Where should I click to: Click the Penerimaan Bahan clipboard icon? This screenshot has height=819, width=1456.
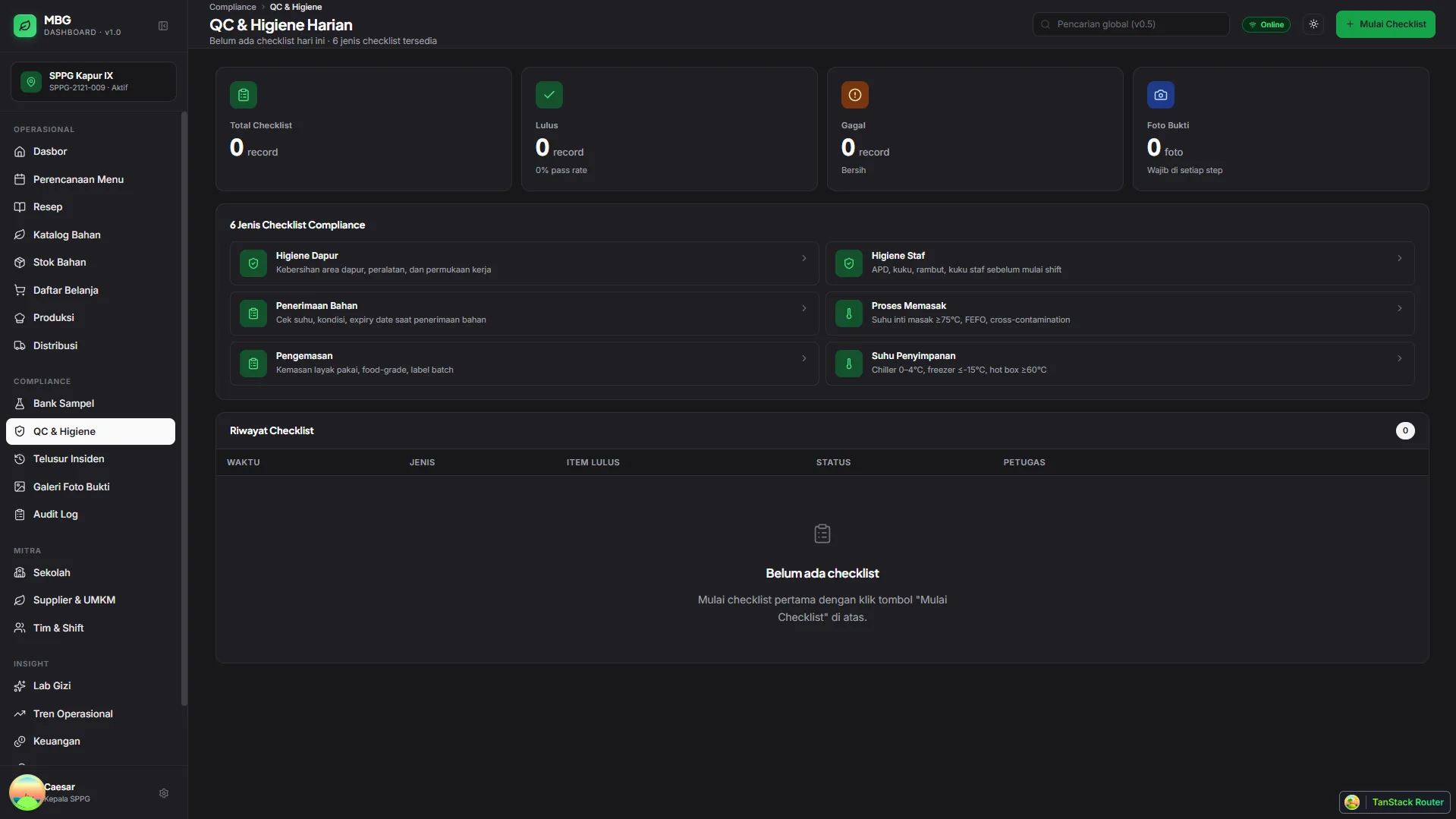coord(253,313)
